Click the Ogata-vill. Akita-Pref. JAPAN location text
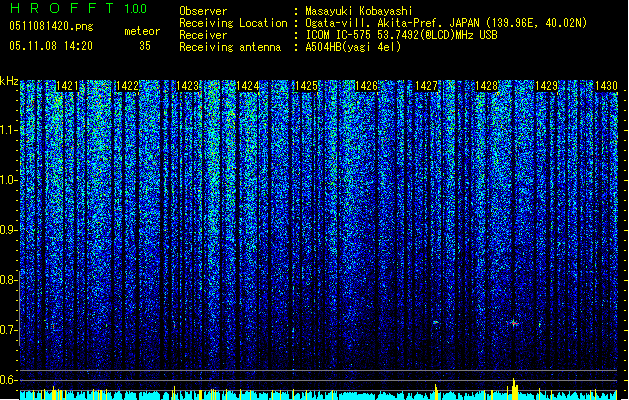 446,23
